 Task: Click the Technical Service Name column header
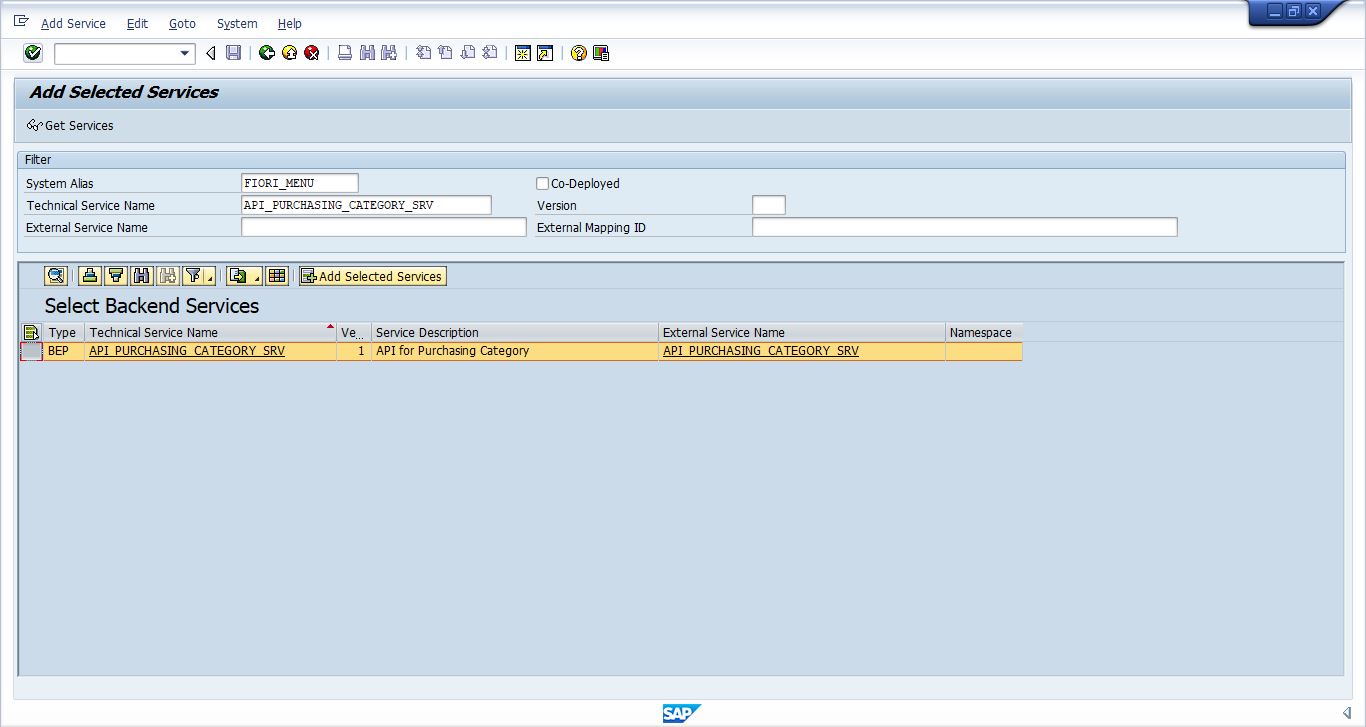coord(210,332)
